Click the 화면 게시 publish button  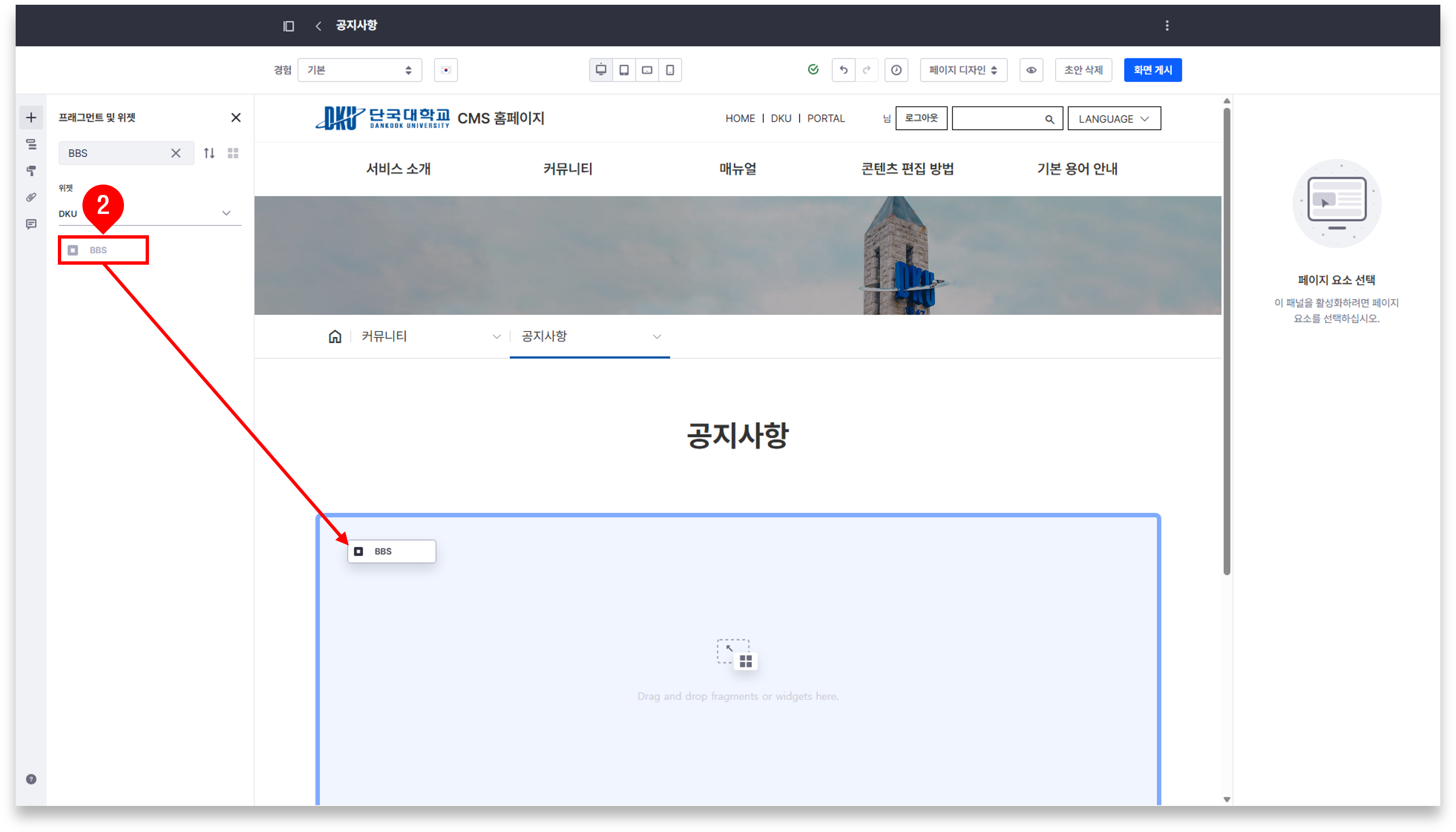click(x=1152, y=70)
